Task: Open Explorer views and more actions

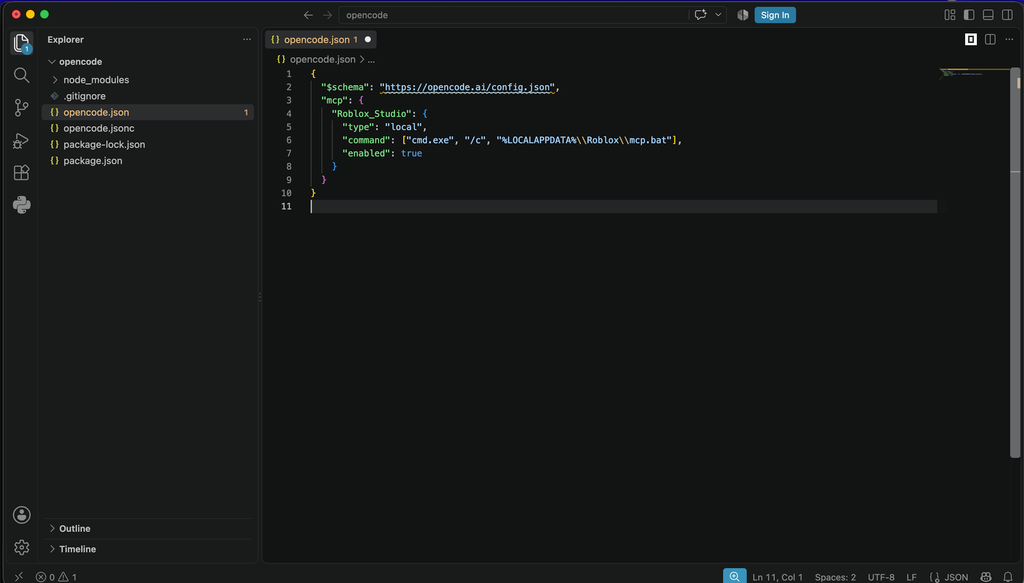Action: (x=247, y=39)
